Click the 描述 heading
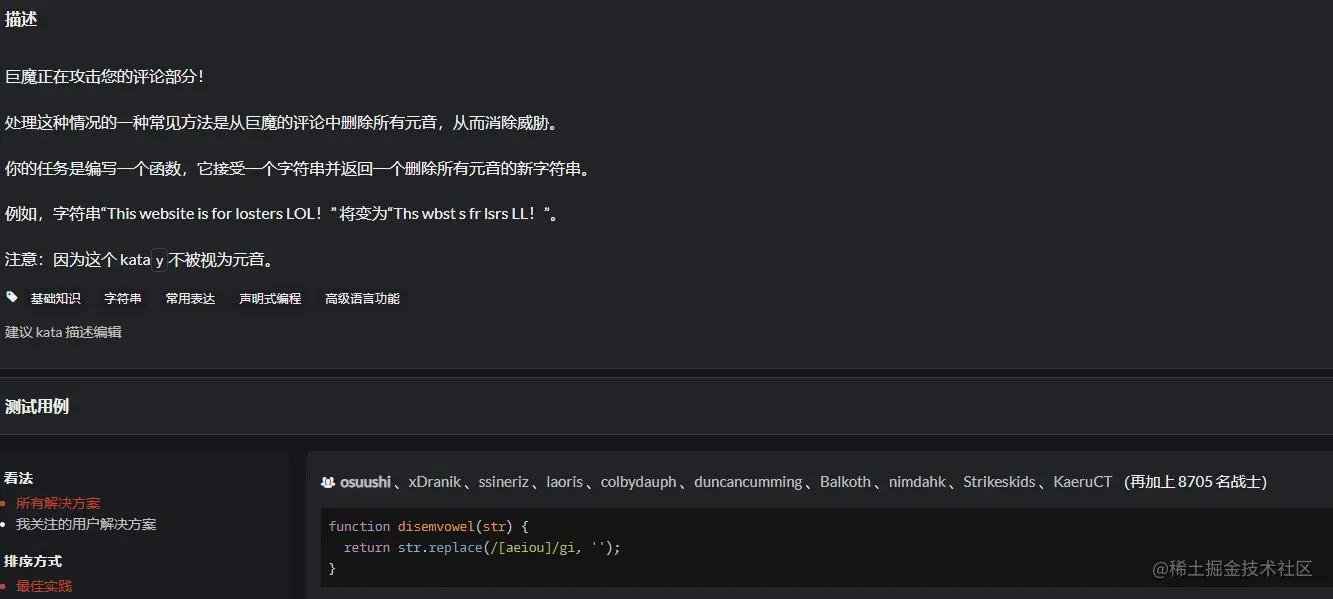Viewport: 1333px width, 599px height. [21, 19]
